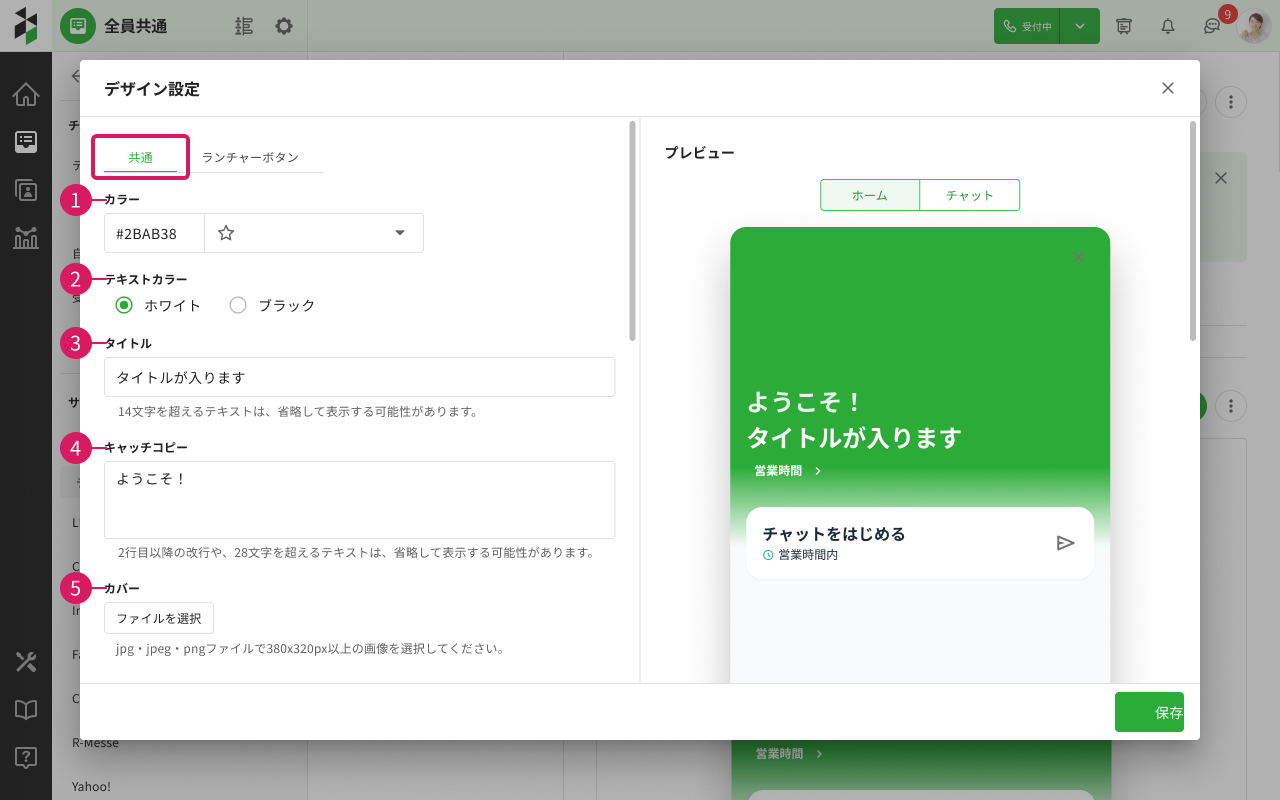Viewport: 1280px width, 800px height.
Task: Click the send arrow in chat preview
Action: pyautogui.click(x=1065, y=543)
